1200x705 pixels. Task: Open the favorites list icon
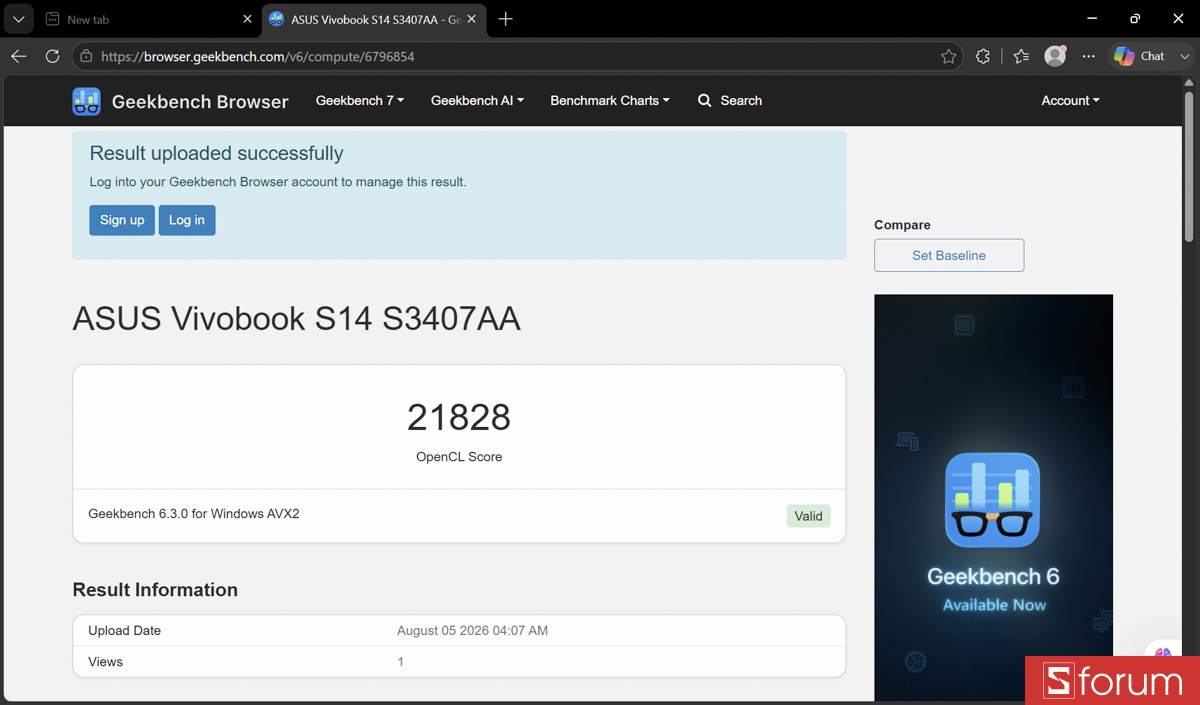(1020, 57)
